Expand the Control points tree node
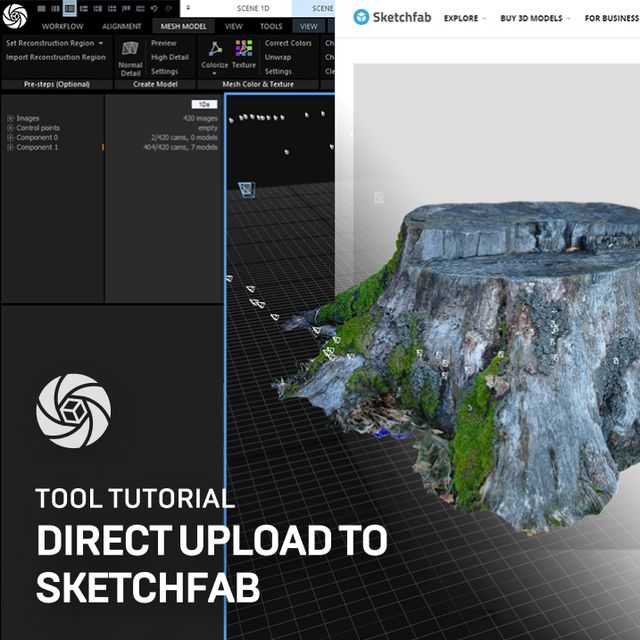The height and width of the screenshot is (640, 640). [x=10, y=128]
